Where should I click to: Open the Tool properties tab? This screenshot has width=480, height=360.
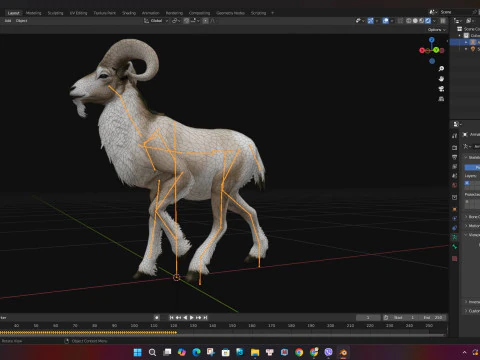(x=455, y=136)
